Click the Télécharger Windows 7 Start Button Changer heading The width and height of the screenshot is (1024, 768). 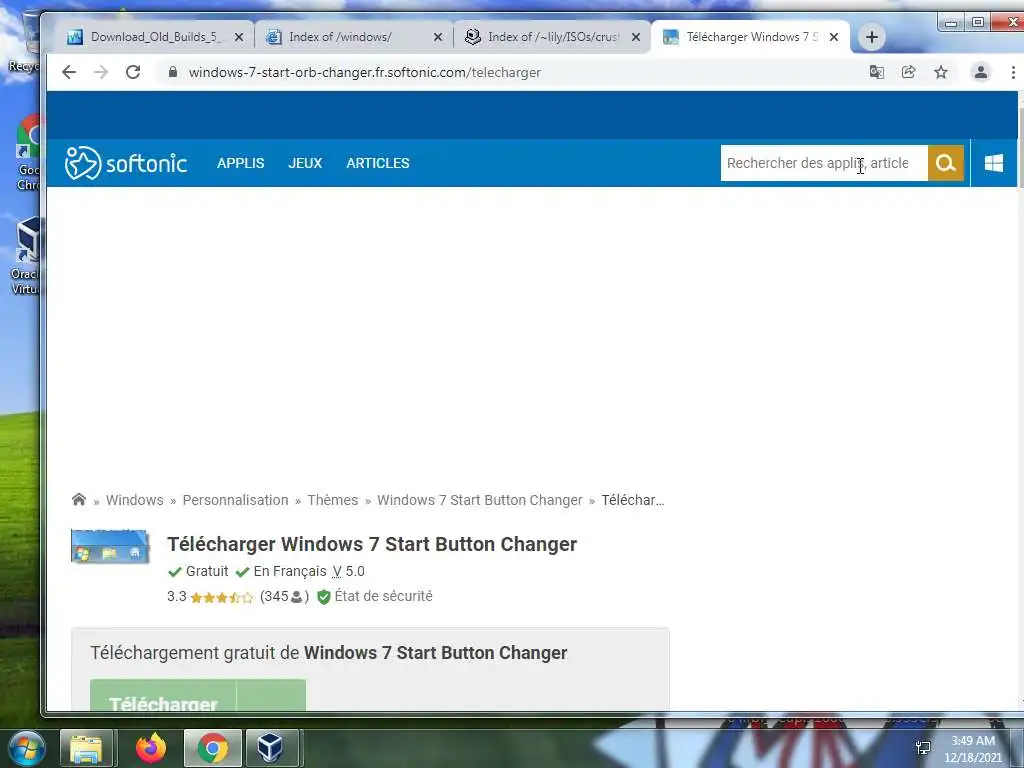coord(372,544)
